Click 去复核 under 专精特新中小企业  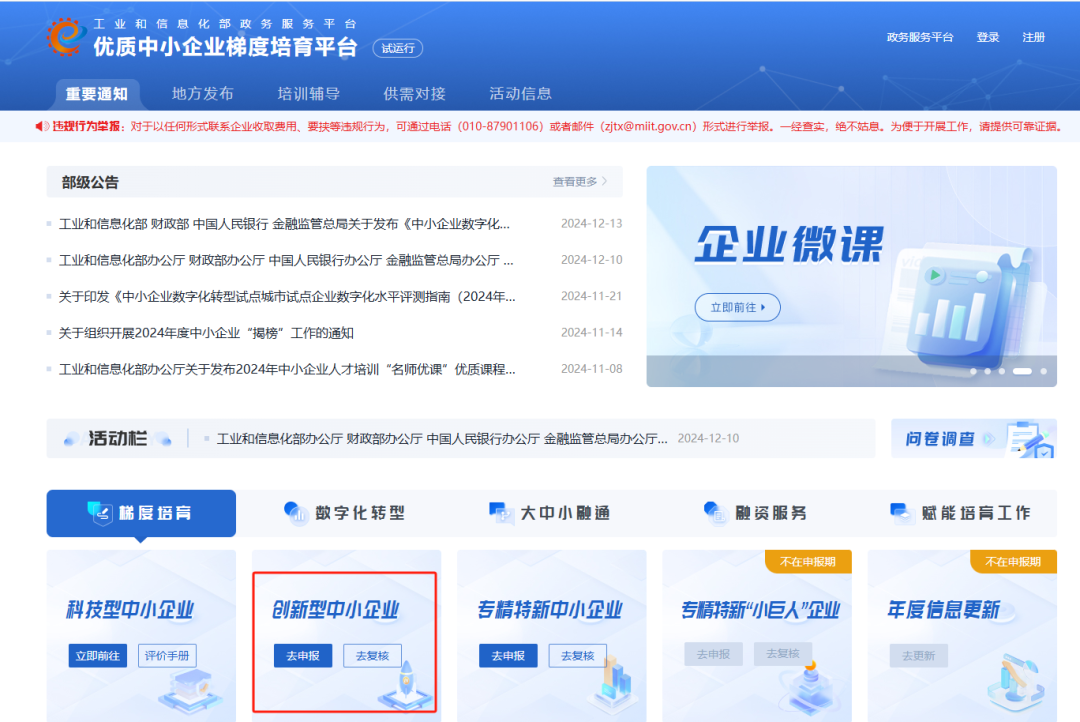pyautogui.click(x=577, y=656)
